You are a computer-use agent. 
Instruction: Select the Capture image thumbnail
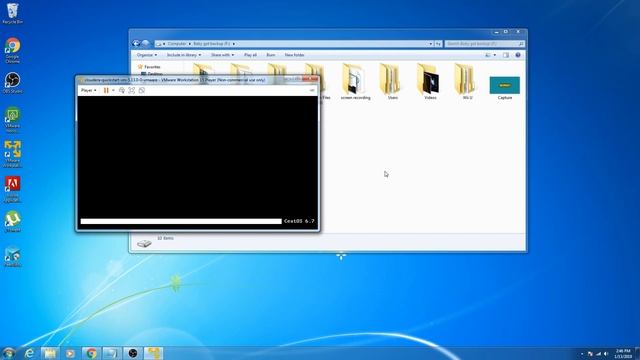505,88
